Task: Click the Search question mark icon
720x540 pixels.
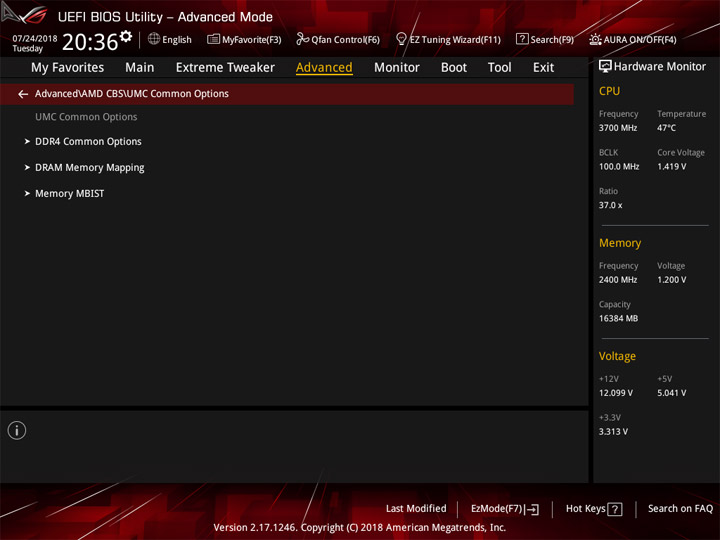Action: tap(522, 39)
